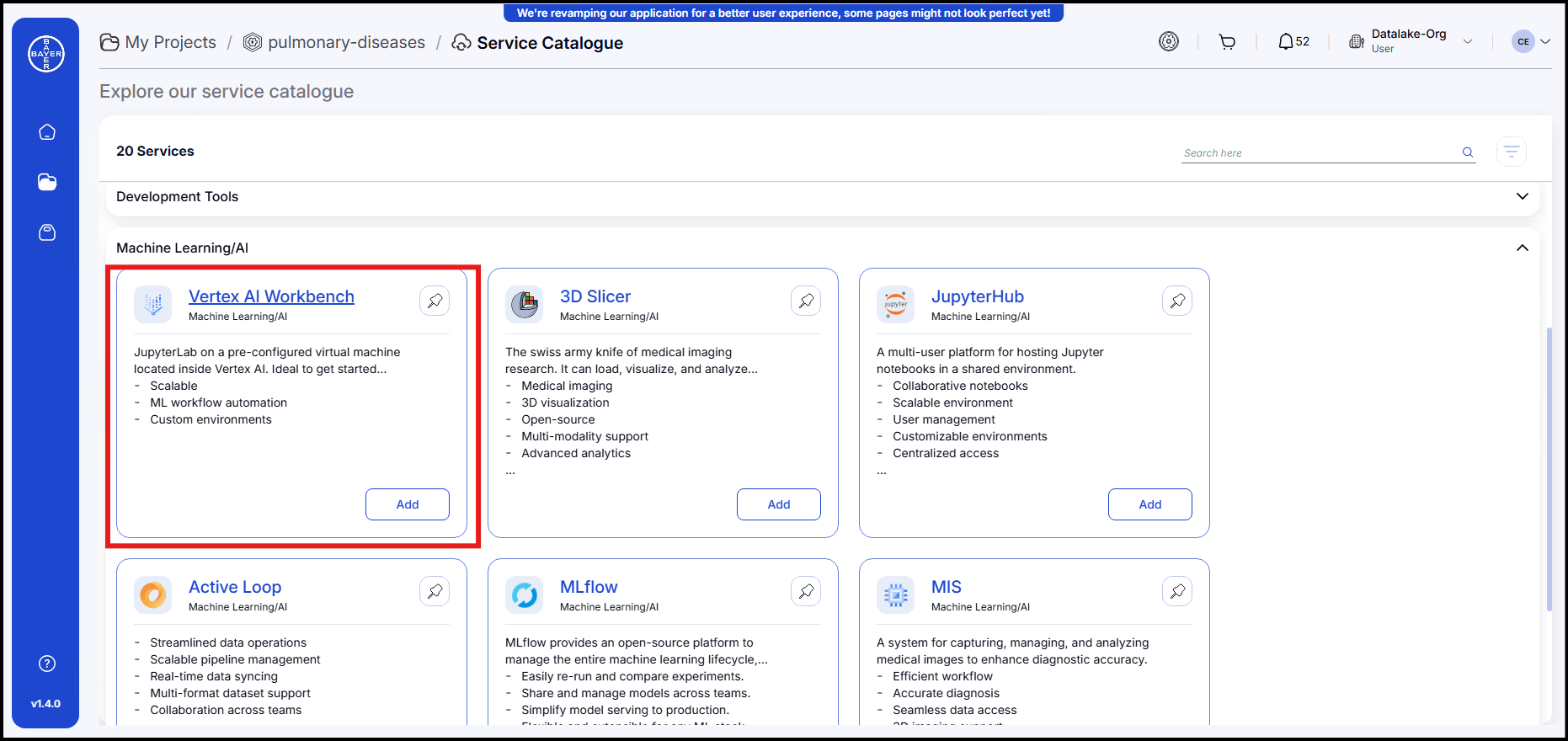This screenshot has height=741, width=1568.
Task: Pin the MLflow card
Action: point(806,591)
